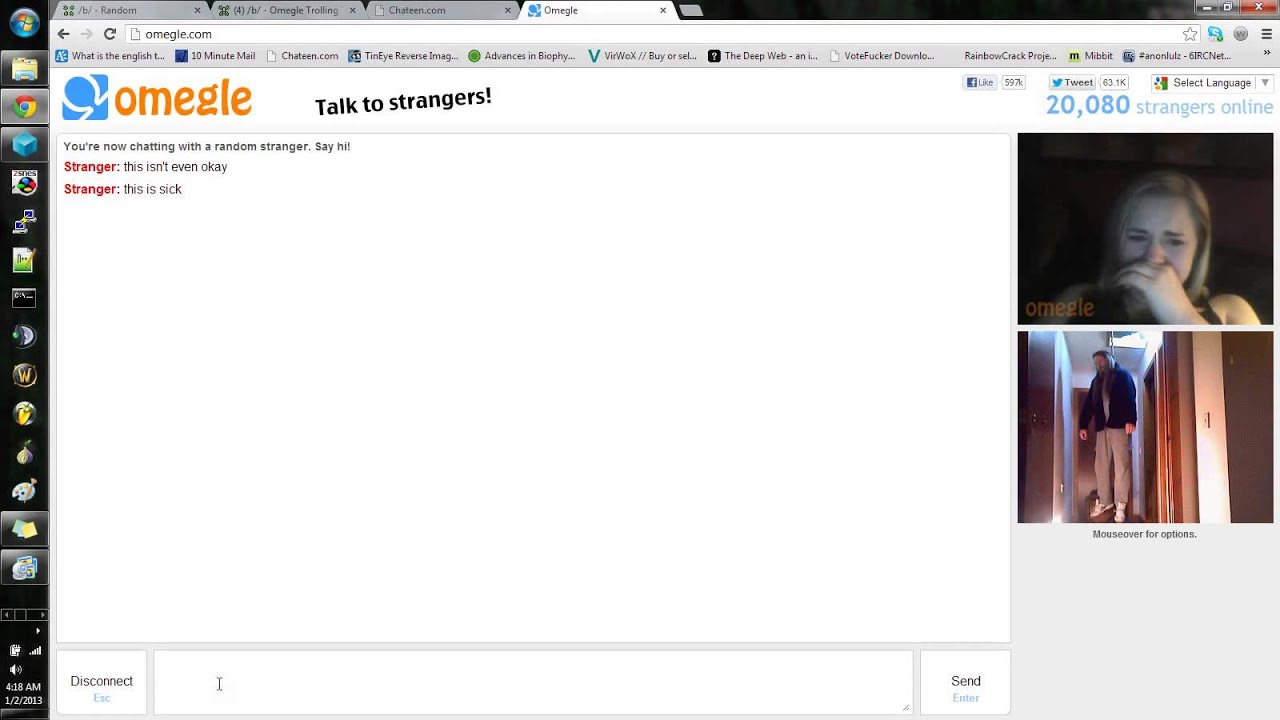This screenshot has width=1280, height=720.
Task: Open the Select Language dropdown
Action: [x=1211, y=83]
